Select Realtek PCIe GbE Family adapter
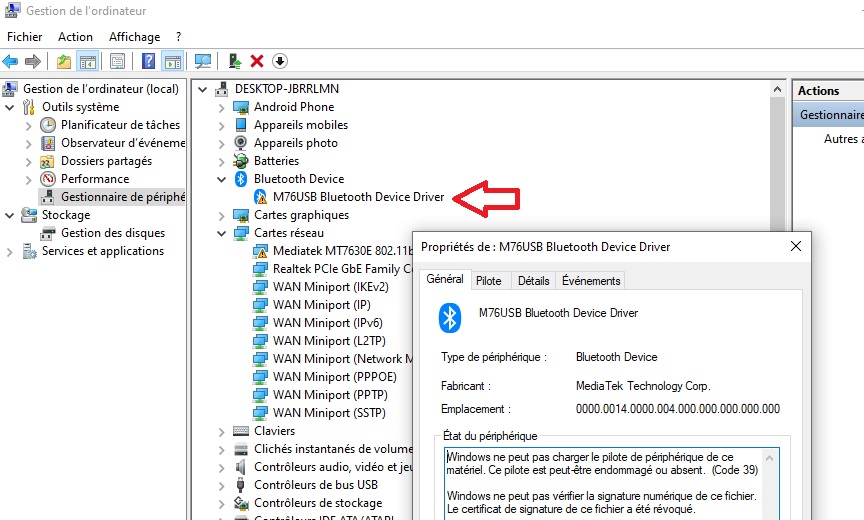 [x=342, y=269]
